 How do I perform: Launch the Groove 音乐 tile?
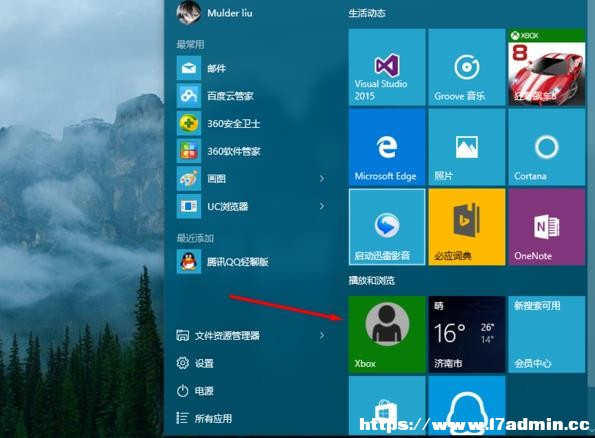point(467,67)
